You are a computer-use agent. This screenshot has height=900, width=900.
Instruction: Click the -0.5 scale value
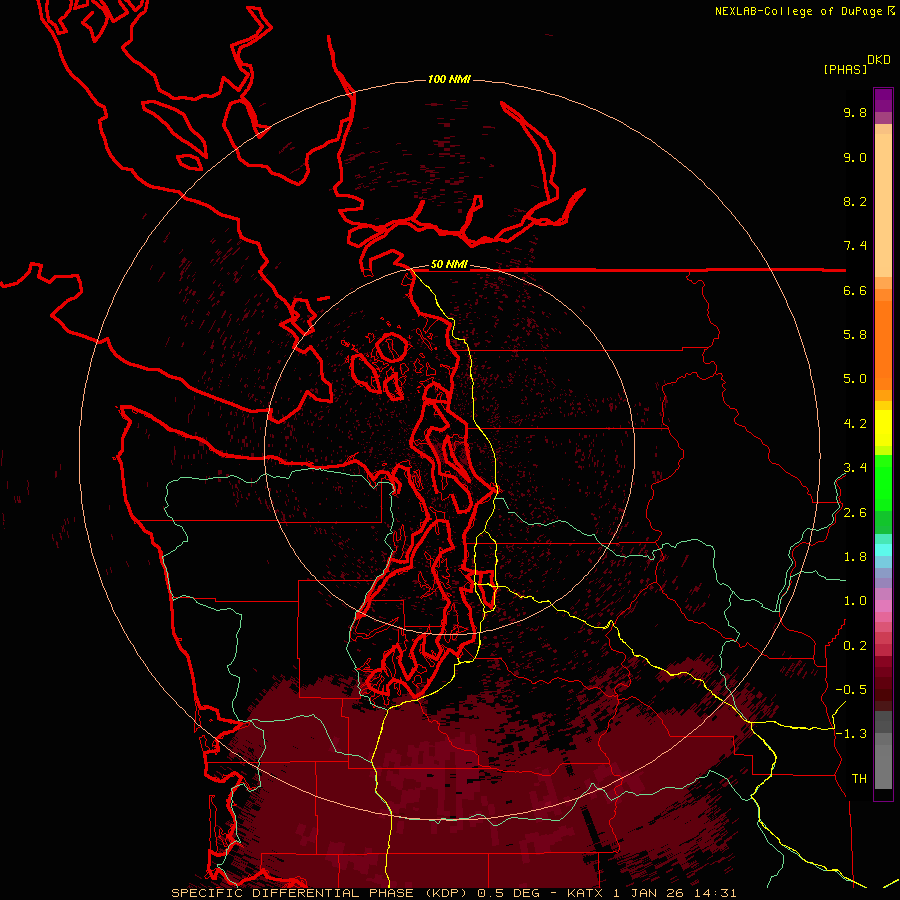tap(851, 690)
